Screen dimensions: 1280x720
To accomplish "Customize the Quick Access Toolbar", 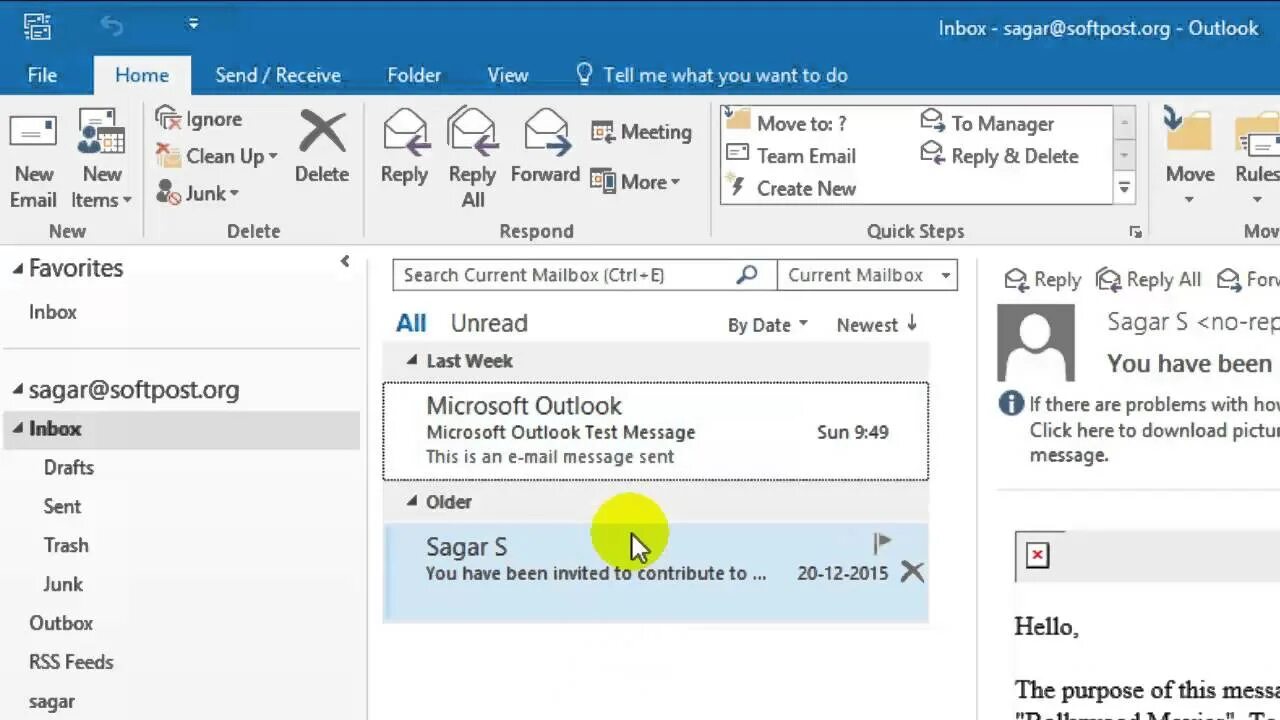I will pos(193,24).
